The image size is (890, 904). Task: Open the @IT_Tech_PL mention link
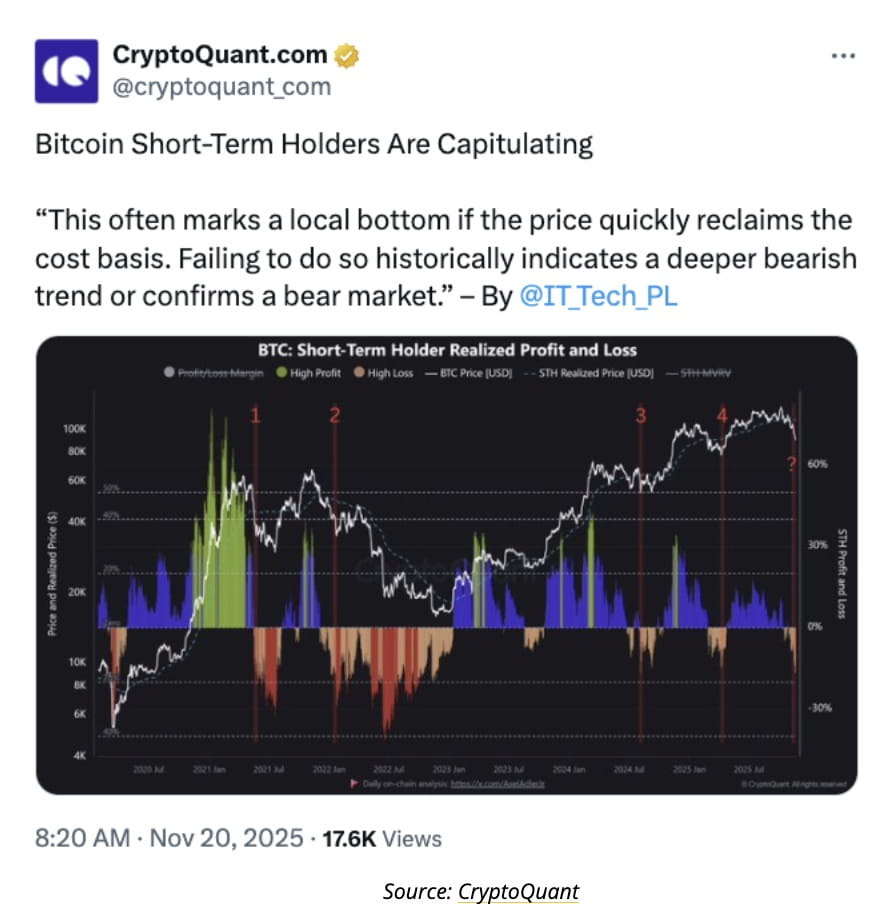point(598,296)
